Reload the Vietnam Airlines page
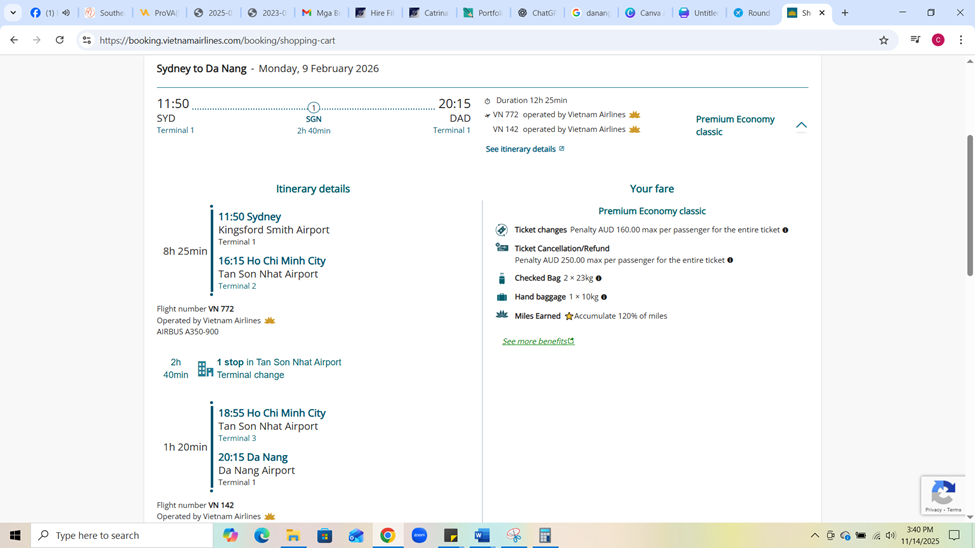The image size is (975, 548). (x=60, y=40)
